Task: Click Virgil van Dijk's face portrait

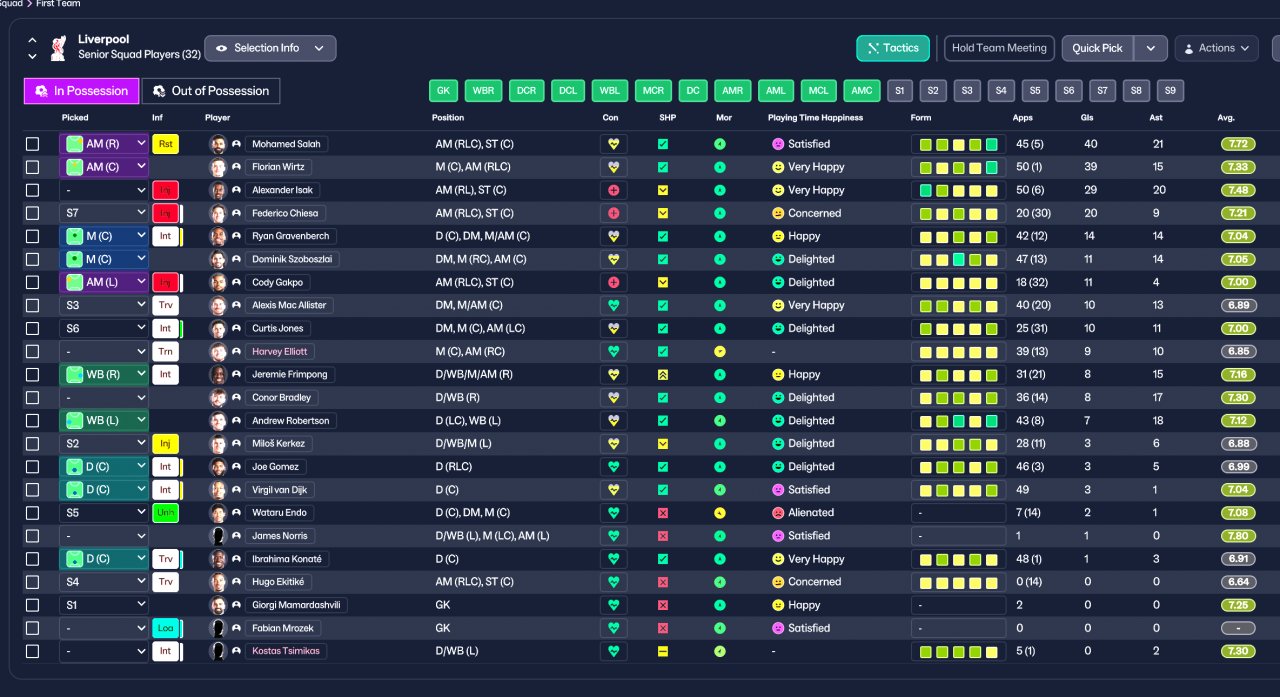Action: point(217,489)
